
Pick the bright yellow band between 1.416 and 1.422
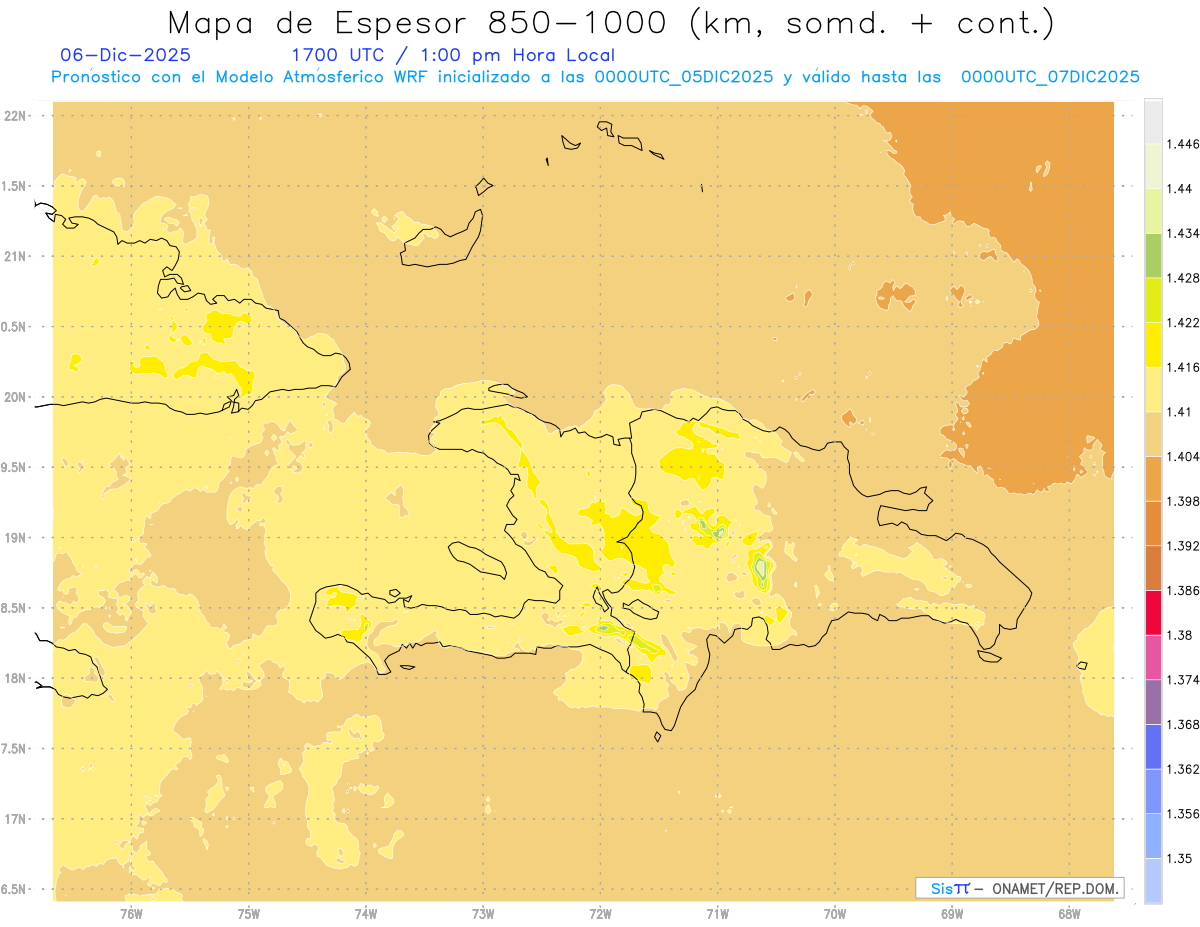coord(1153,345)
